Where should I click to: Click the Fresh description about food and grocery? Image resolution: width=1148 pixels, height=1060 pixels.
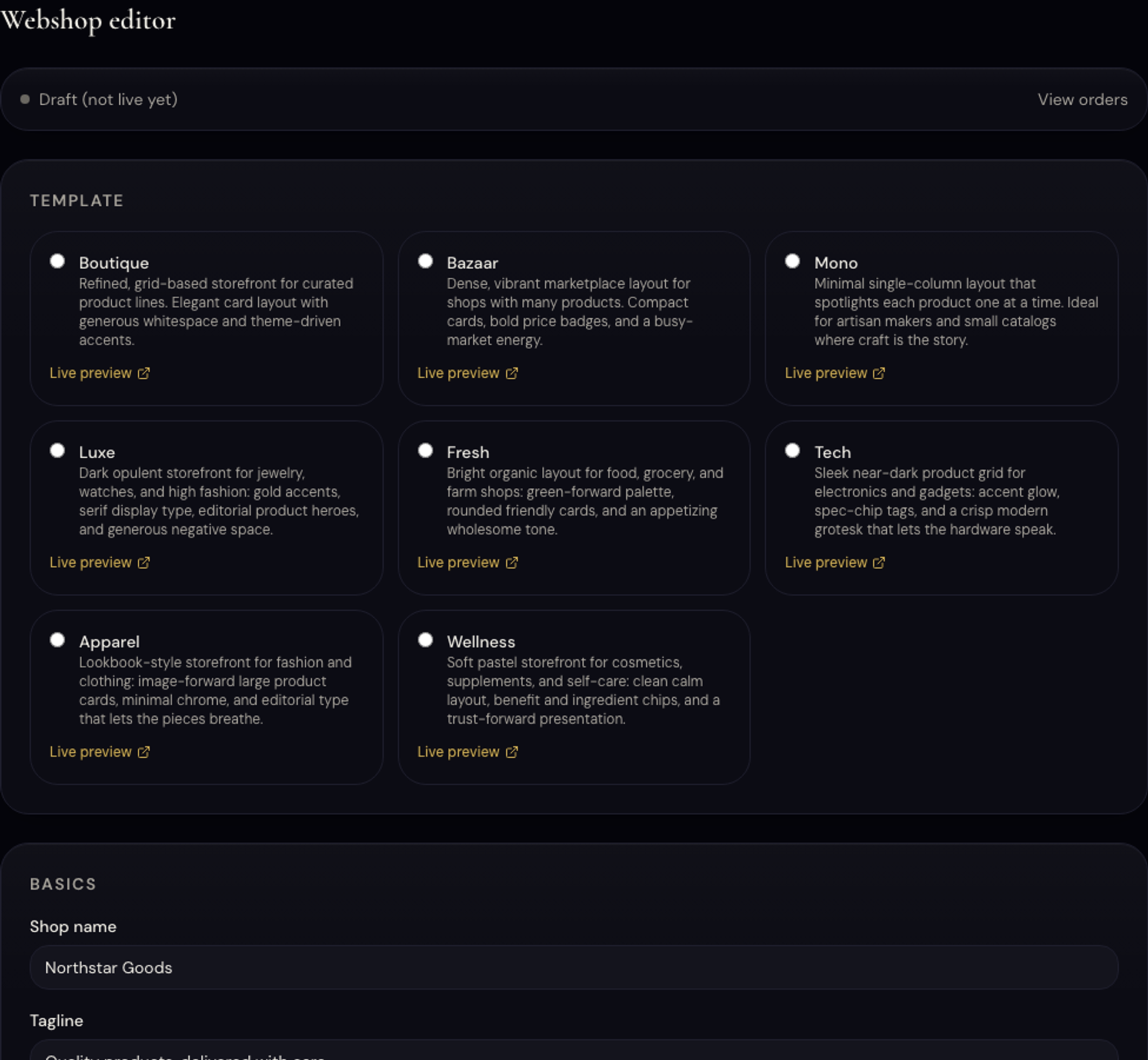pyautogui.click(x=585, y=501)
